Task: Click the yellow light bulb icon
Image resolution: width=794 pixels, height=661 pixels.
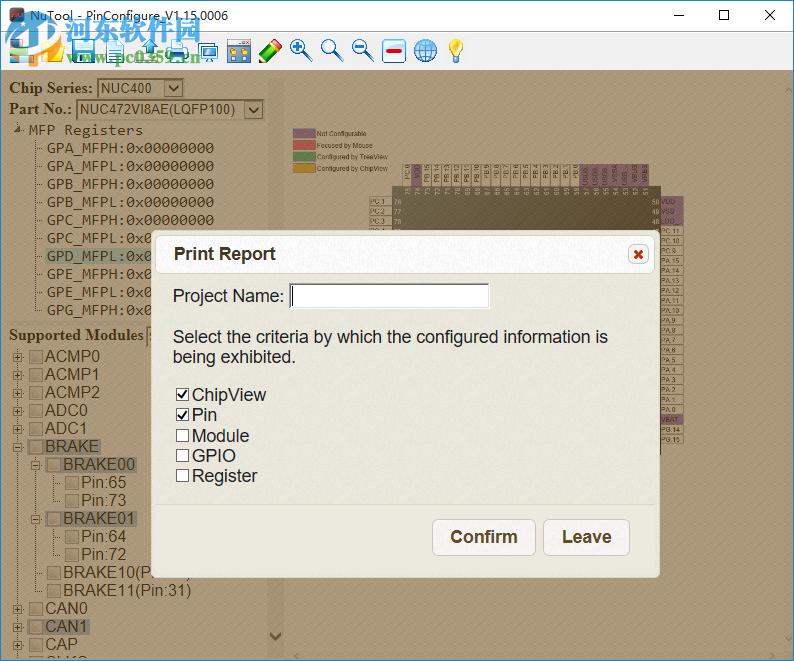Action: click(x=456, y=51)
